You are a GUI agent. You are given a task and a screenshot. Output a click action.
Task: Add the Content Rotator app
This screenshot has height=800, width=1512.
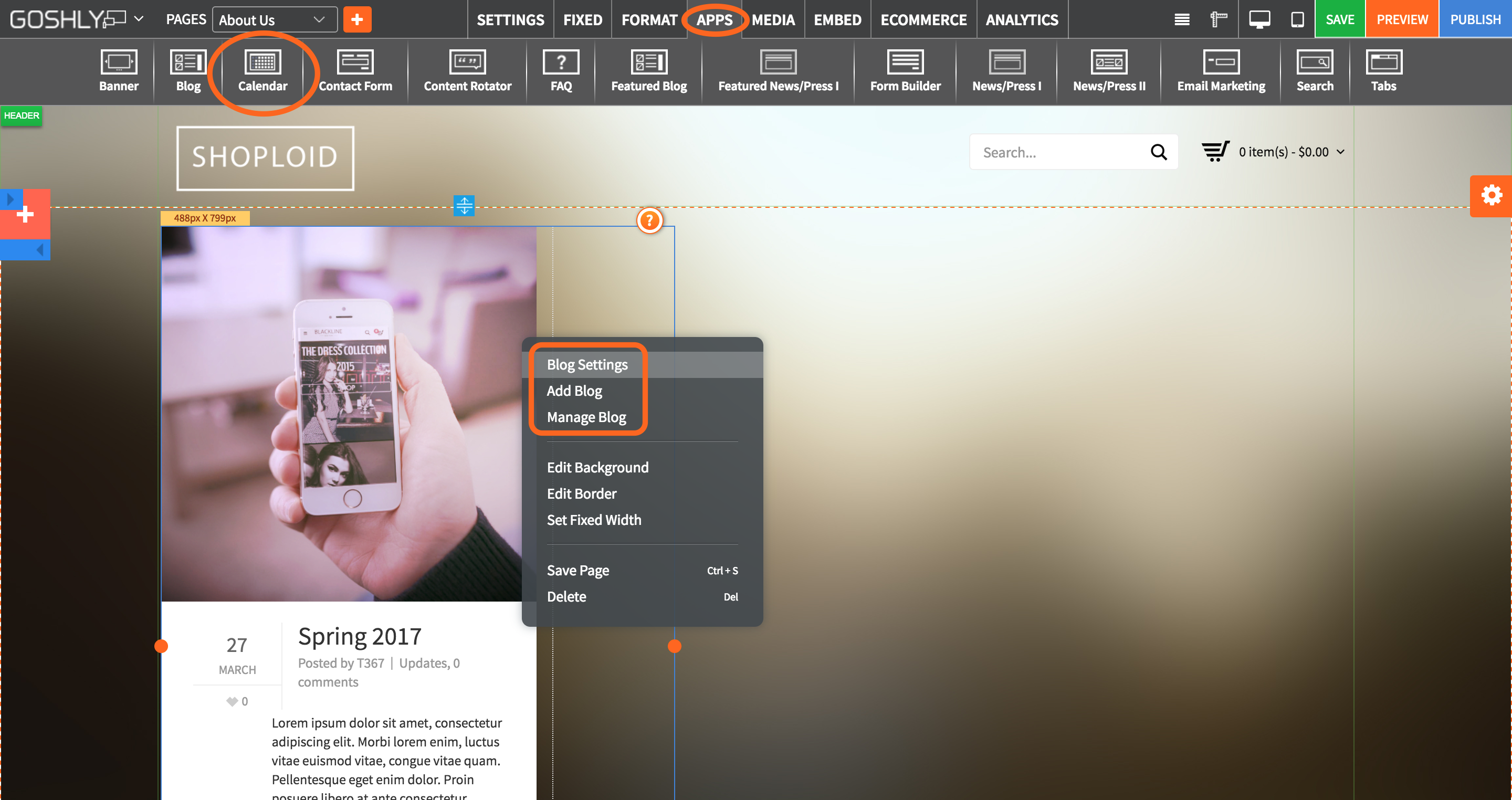point(467,71)
